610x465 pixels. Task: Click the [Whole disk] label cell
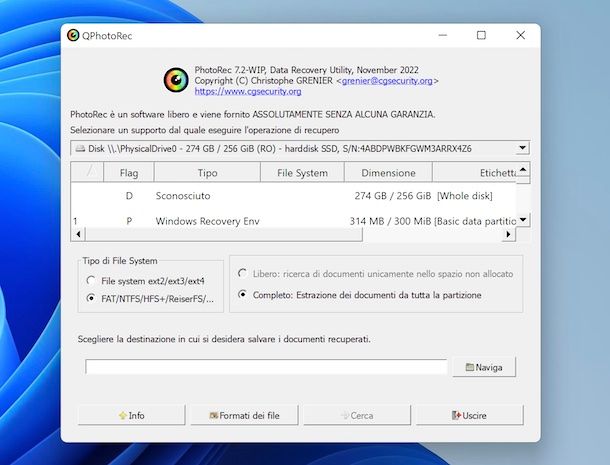click(465, 196)
